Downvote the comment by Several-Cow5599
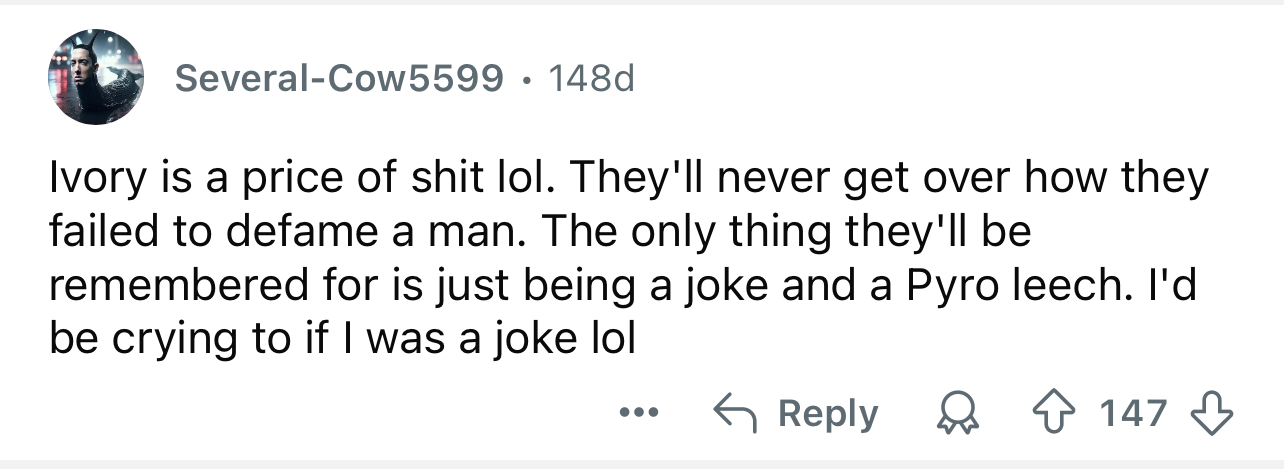1284x469 pixels. point(1204,412)
